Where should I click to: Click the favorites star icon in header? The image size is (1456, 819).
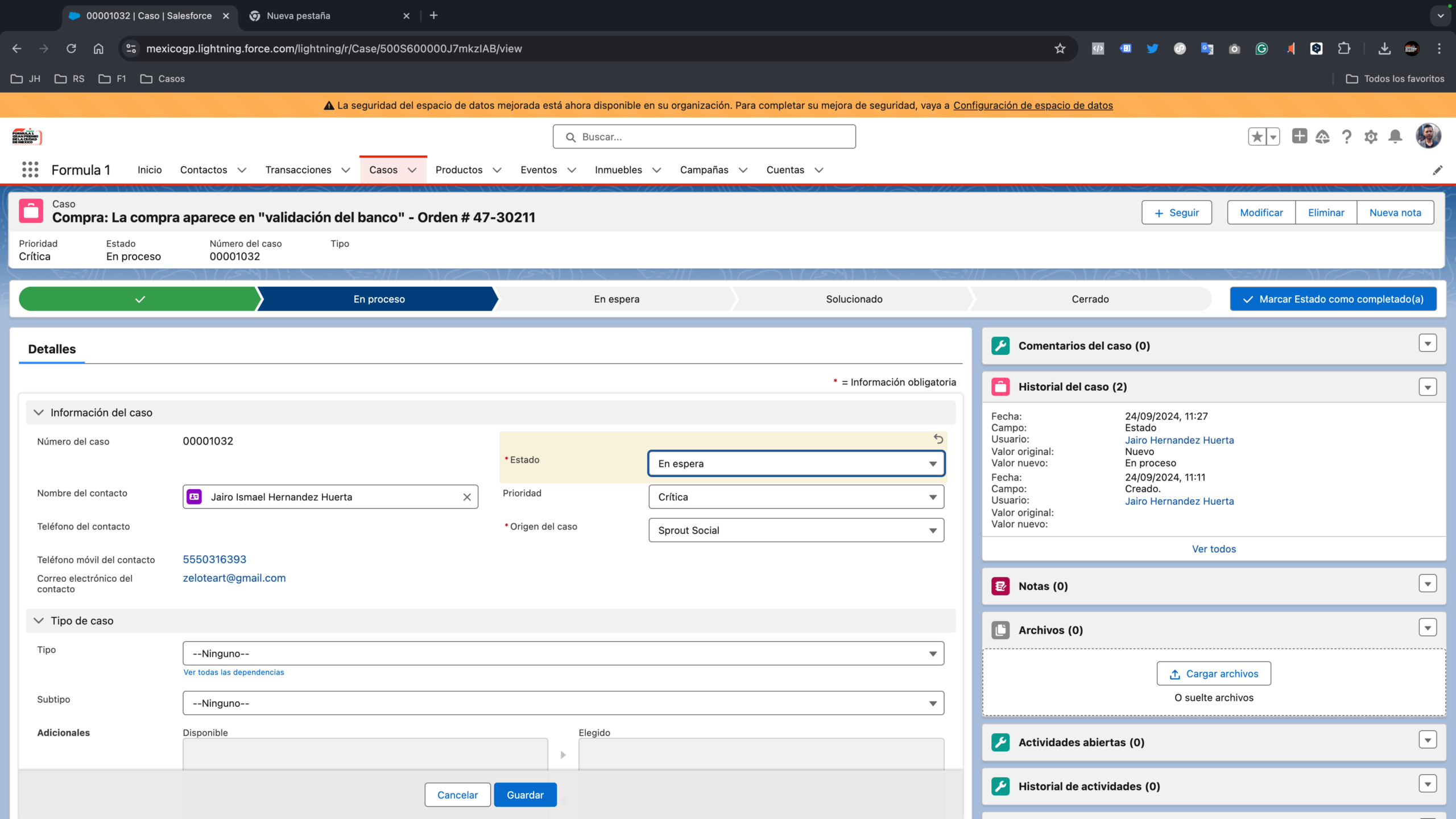pyautogui.click(x=1257, y=136)
